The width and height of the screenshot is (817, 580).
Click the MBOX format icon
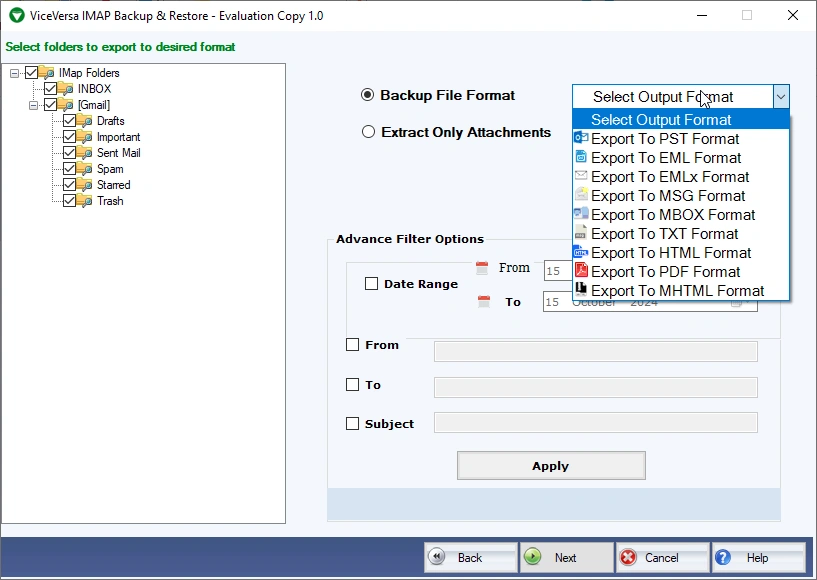580,214
